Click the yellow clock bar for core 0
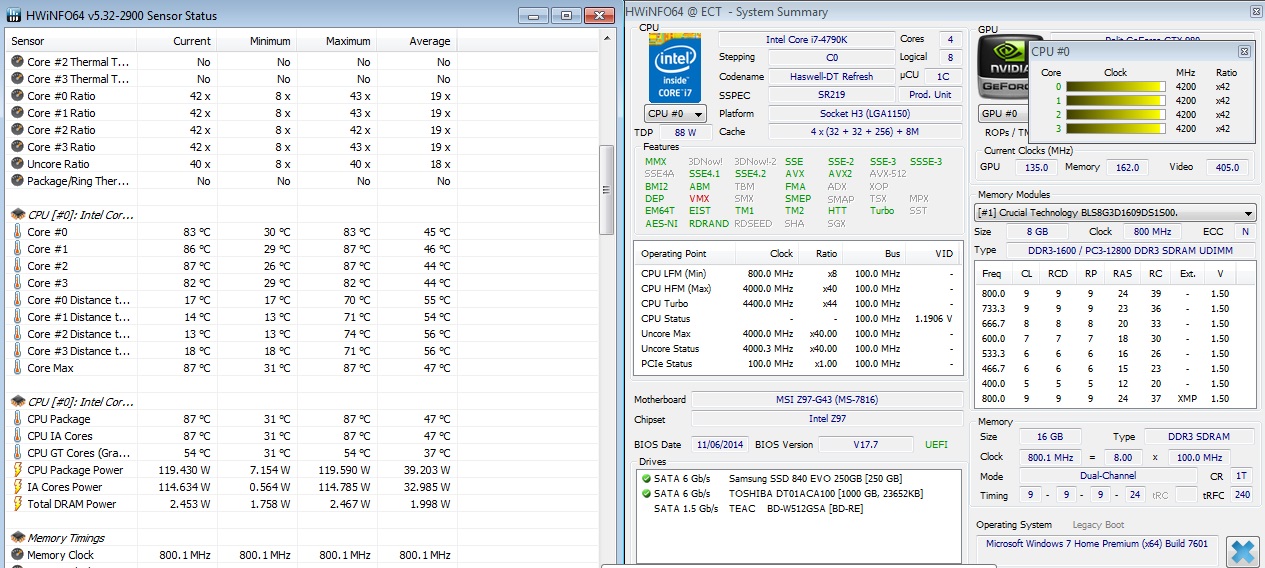The height and width of the screenshot is (568, 1265). pos(1116,87)
